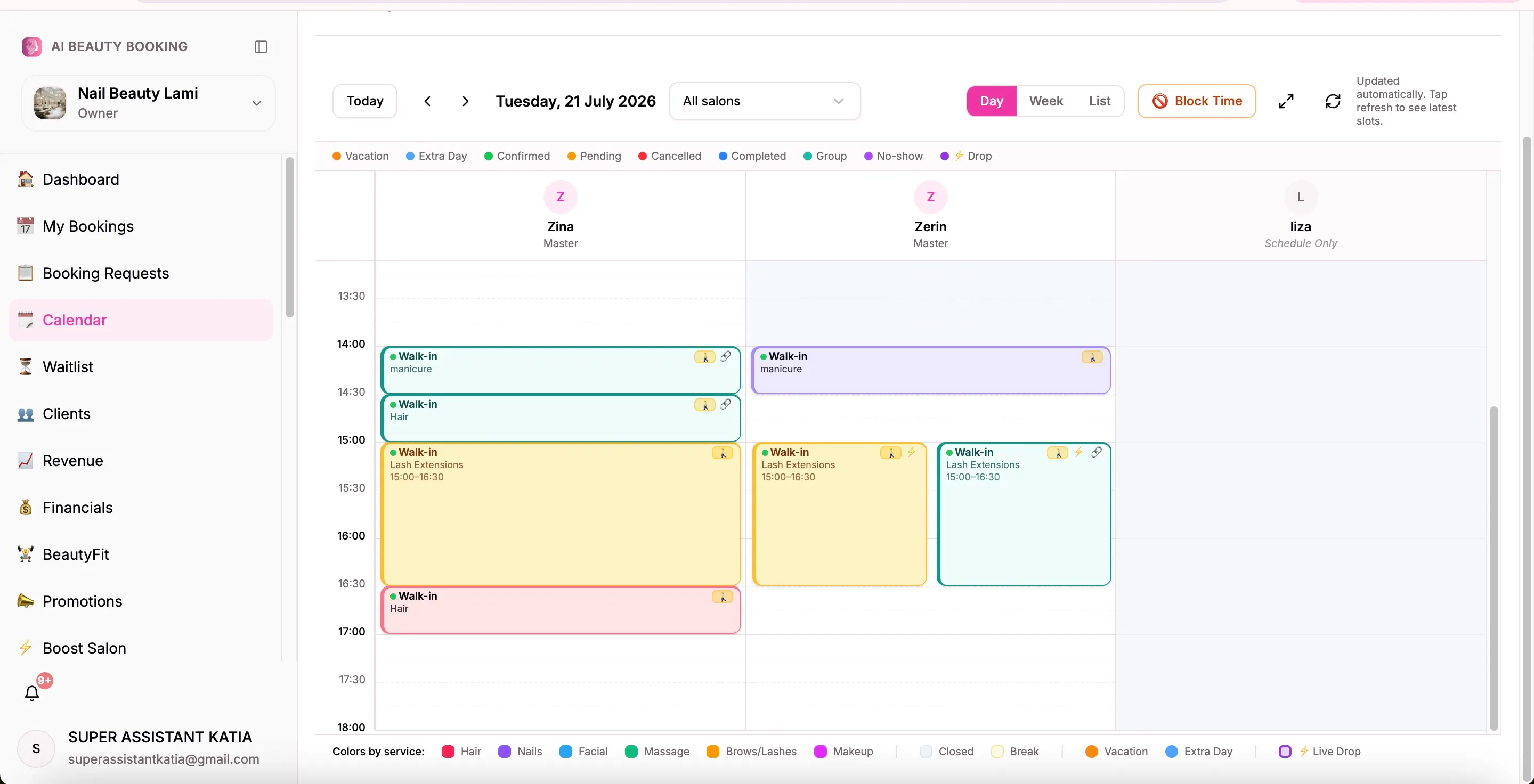
Task: Click Boost Salon lightning icon
Action: tap(26, 648)
